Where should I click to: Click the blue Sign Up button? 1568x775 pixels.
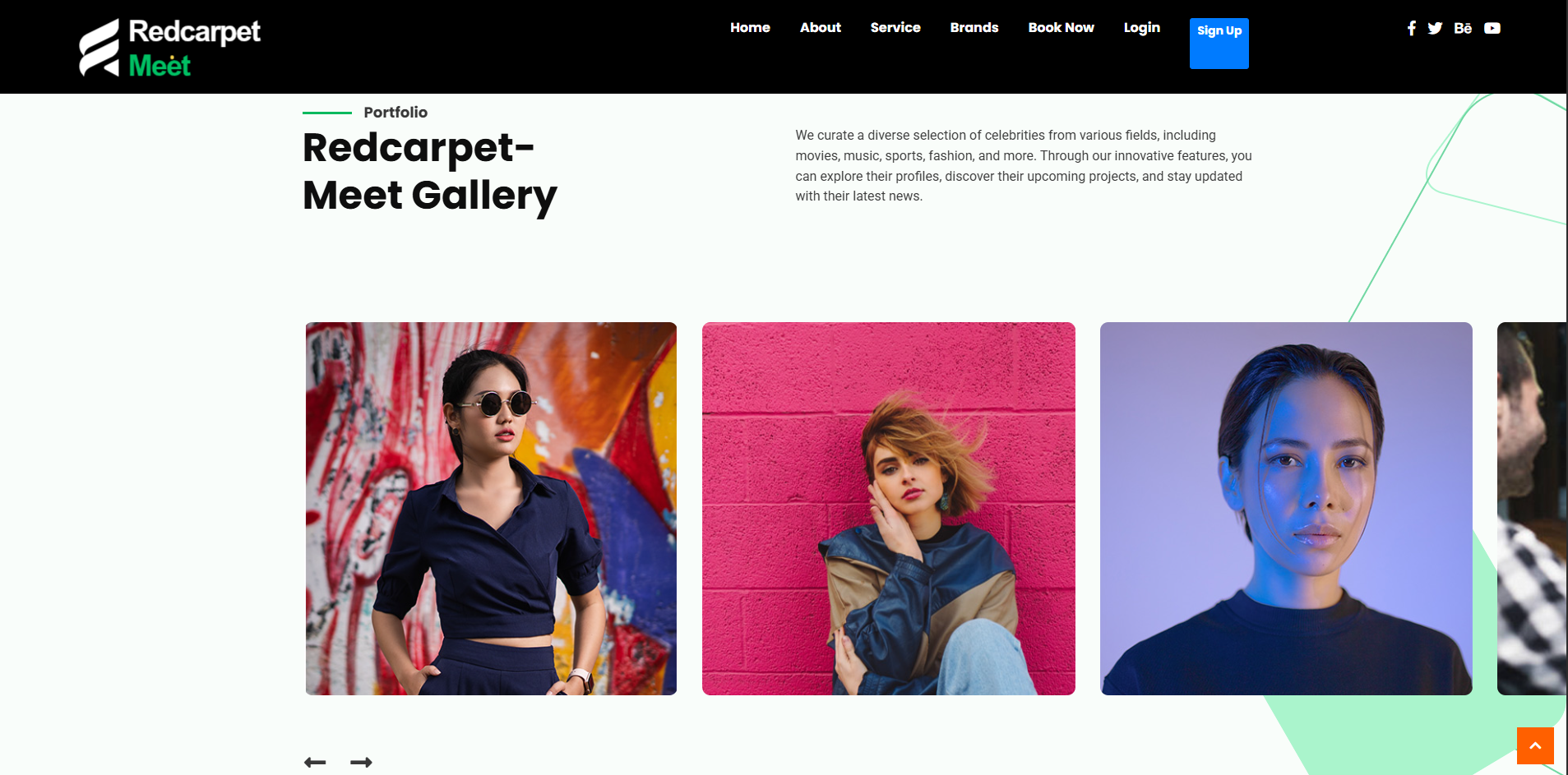(1219, 43)
